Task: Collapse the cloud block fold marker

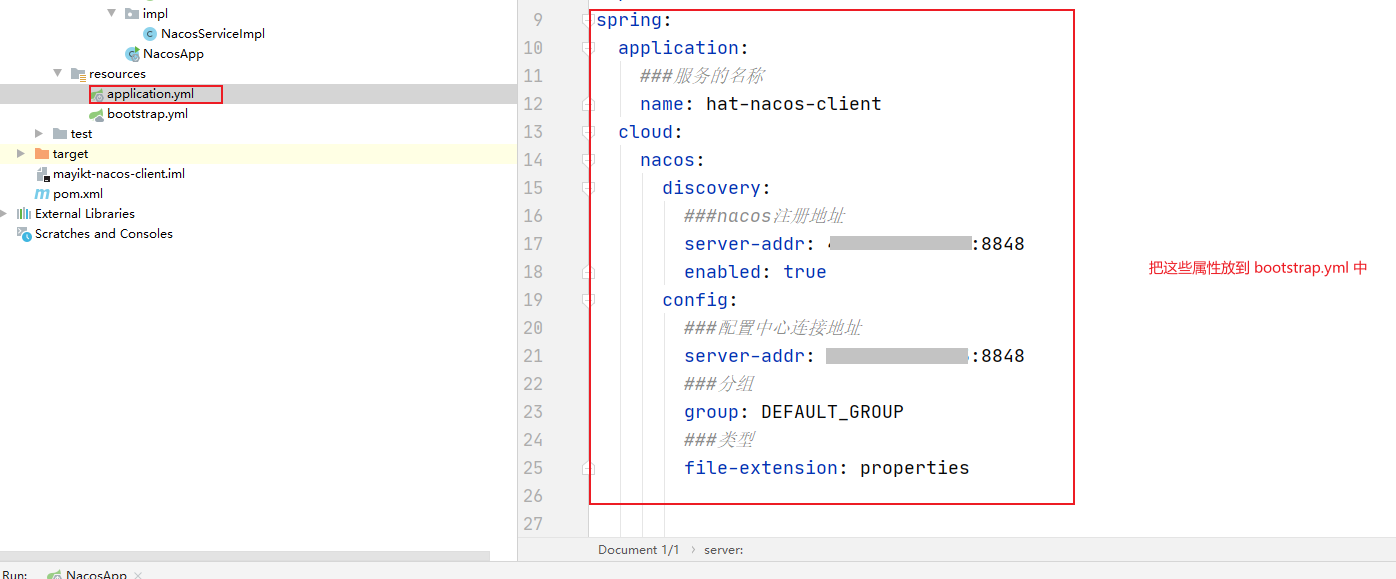Action: pyautogui.click(x=587, y=131)
